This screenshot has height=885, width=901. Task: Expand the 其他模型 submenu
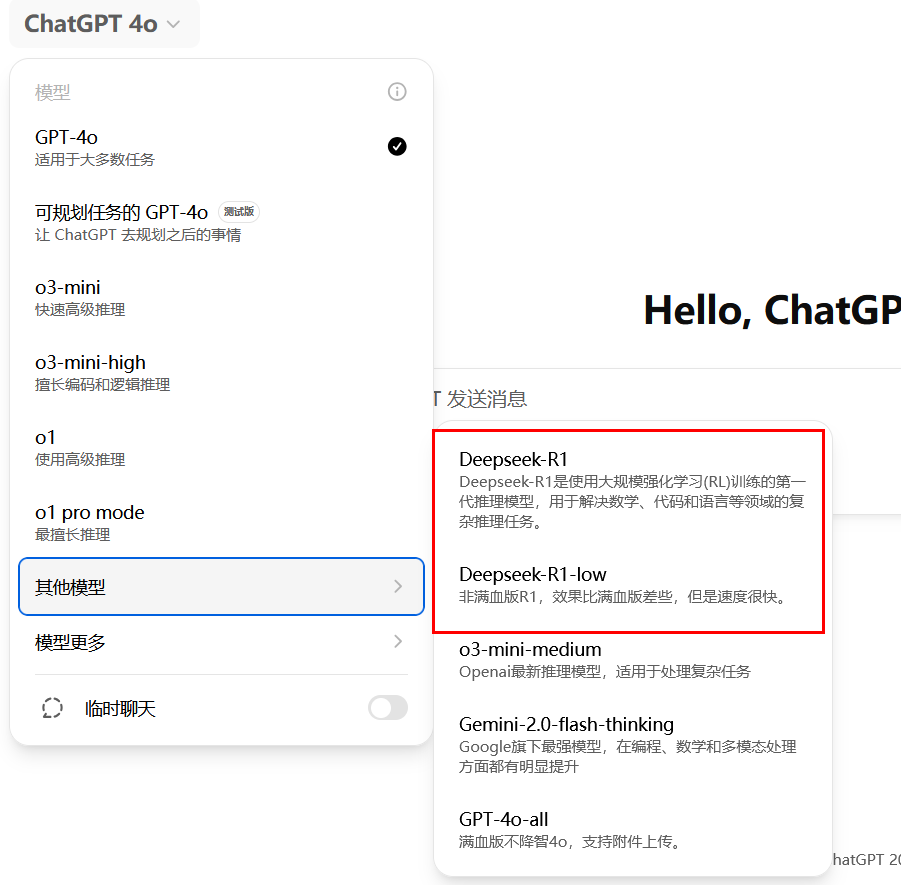[x=221, y=587]
